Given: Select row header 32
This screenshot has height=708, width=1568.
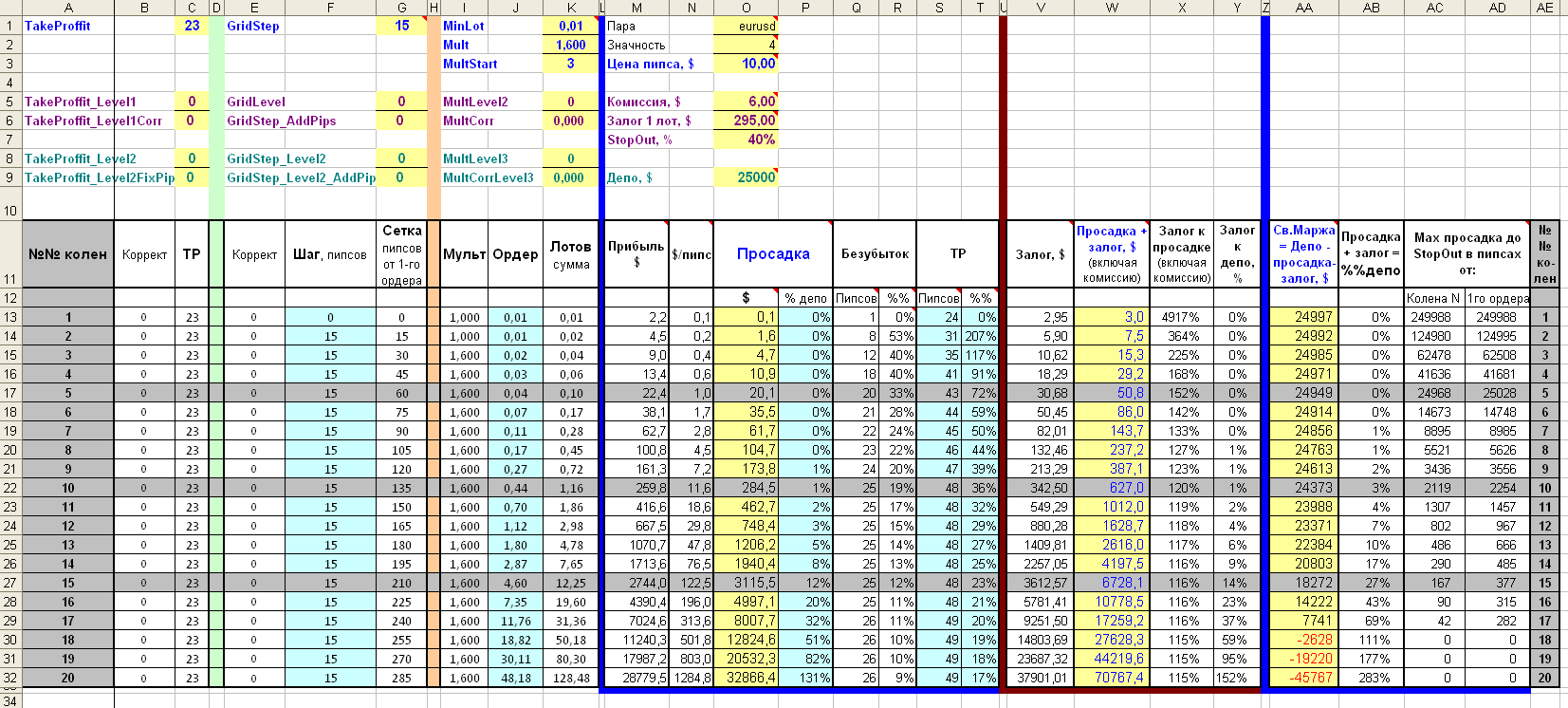Looking at the screenshot, I should [10, 678].
